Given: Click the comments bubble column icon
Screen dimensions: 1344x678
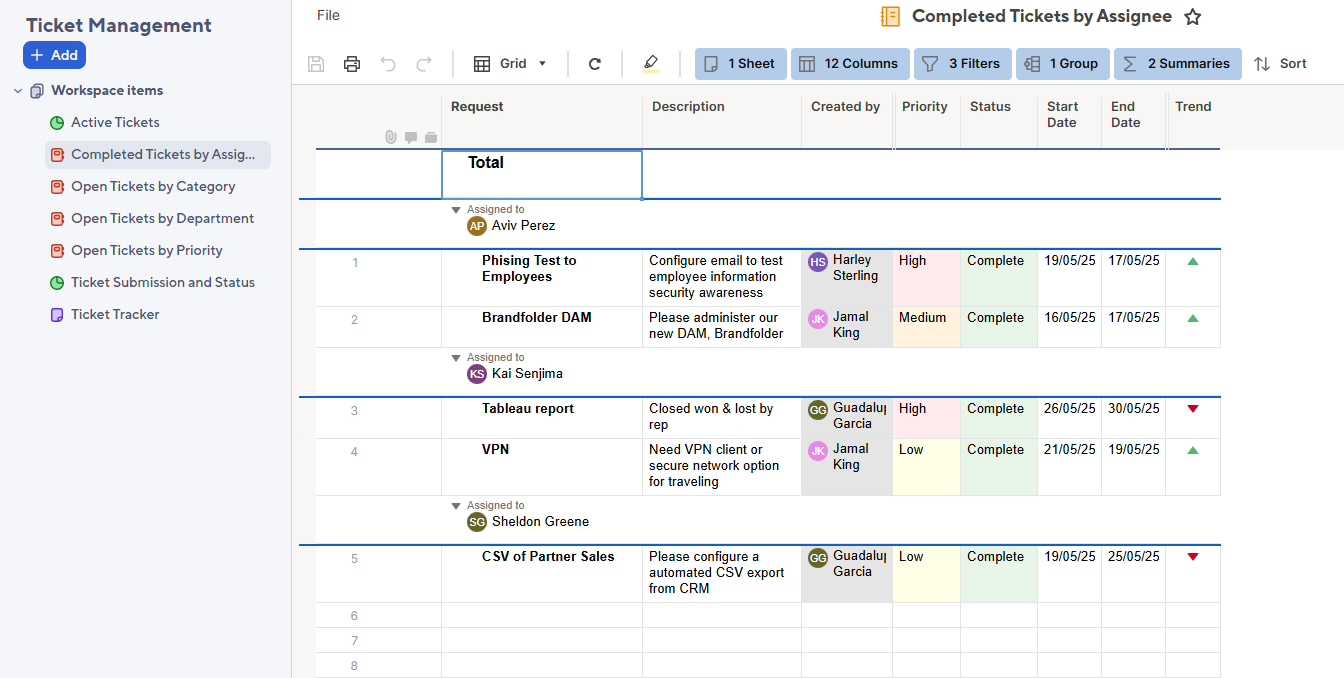Looking at the screenshot, I should point(411,138).
